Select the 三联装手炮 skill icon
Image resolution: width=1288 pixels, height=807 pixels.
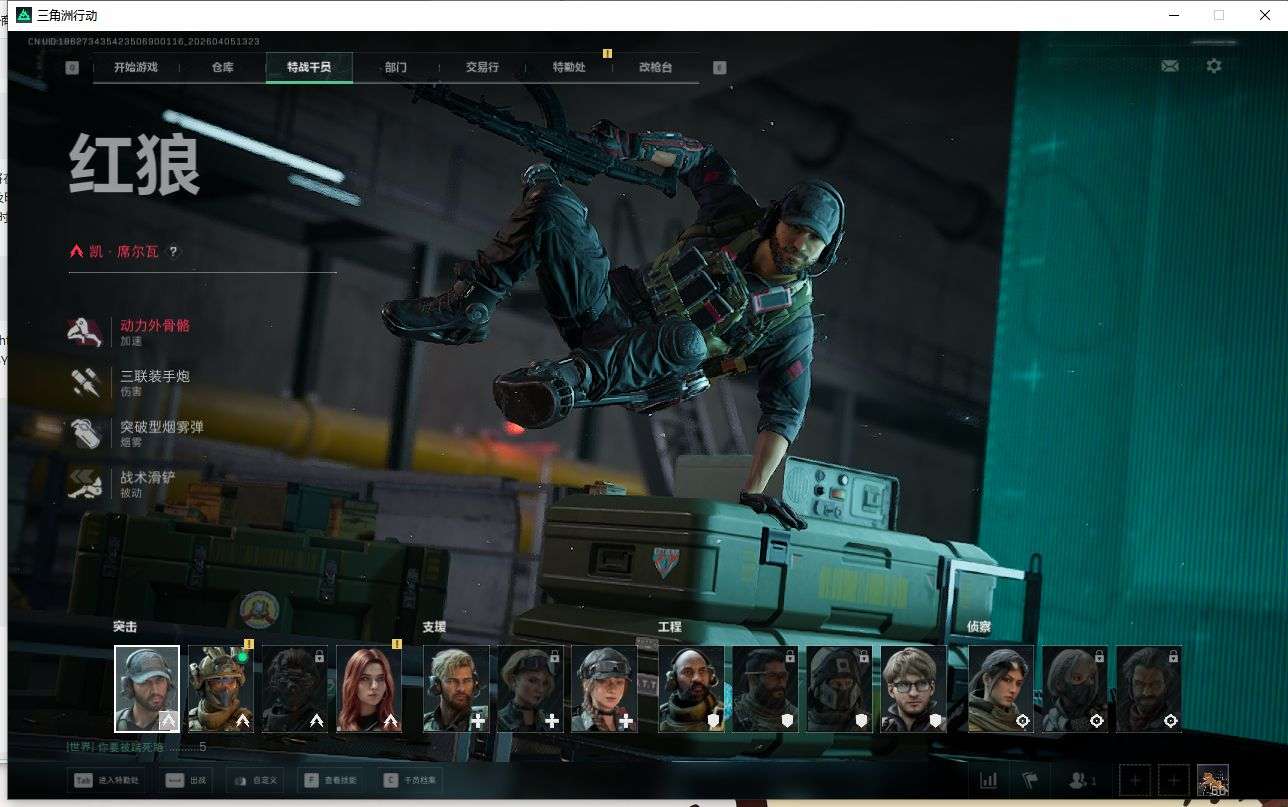85,383
